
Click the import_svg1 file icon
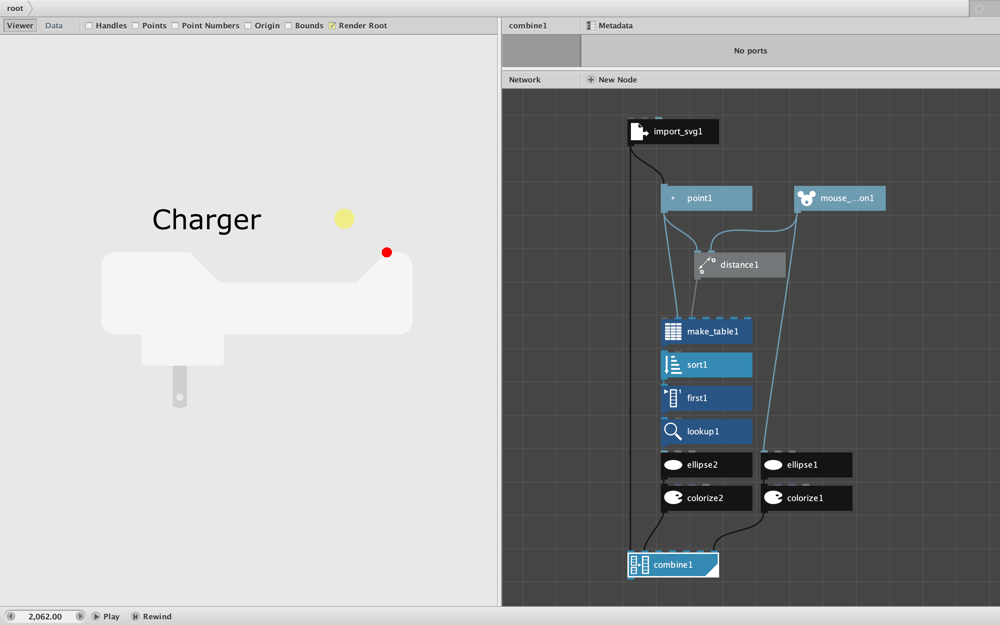coord(639,131)
